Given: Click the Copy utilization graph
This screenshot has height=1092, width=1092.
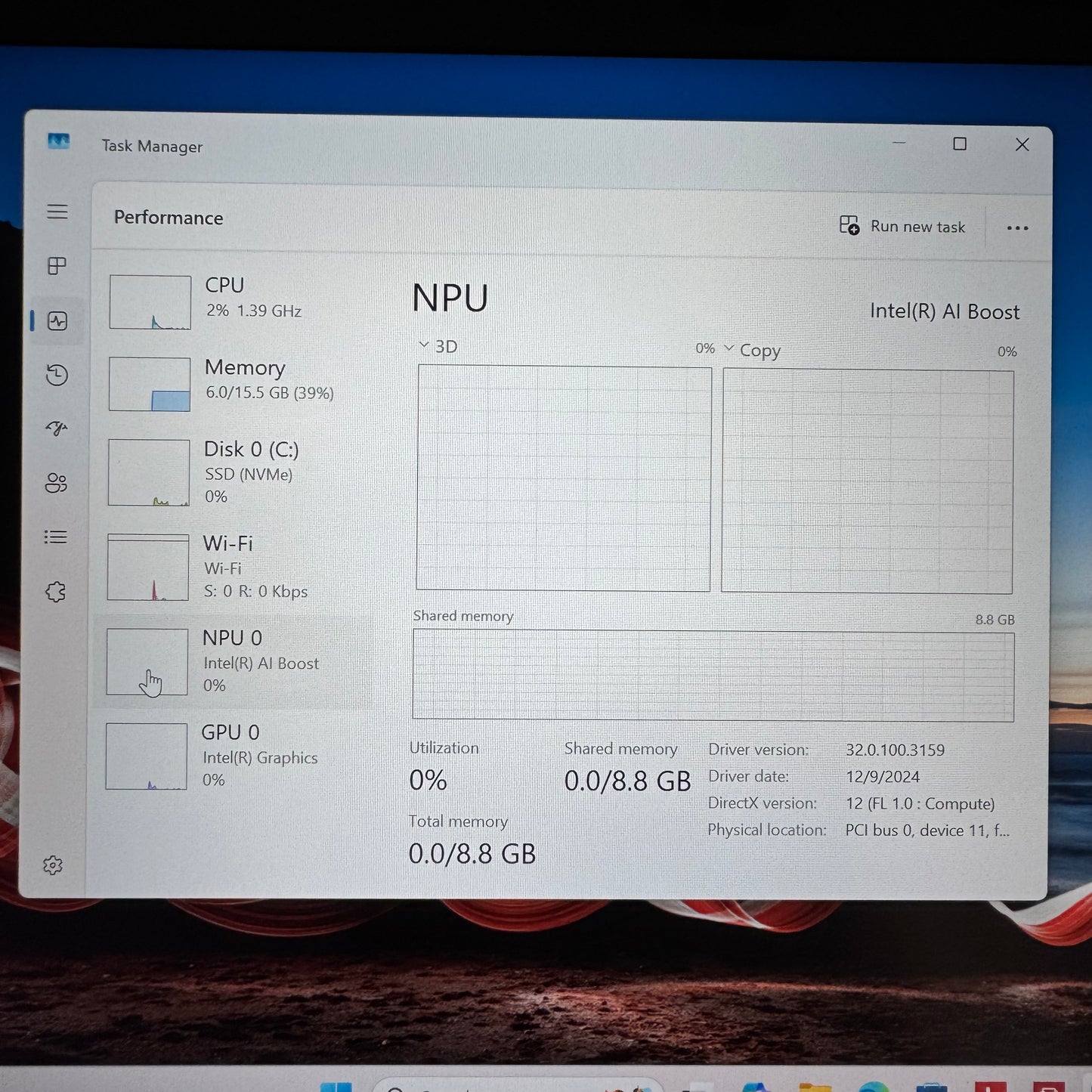Looking at the screenshot, I should tap(868, 481).
